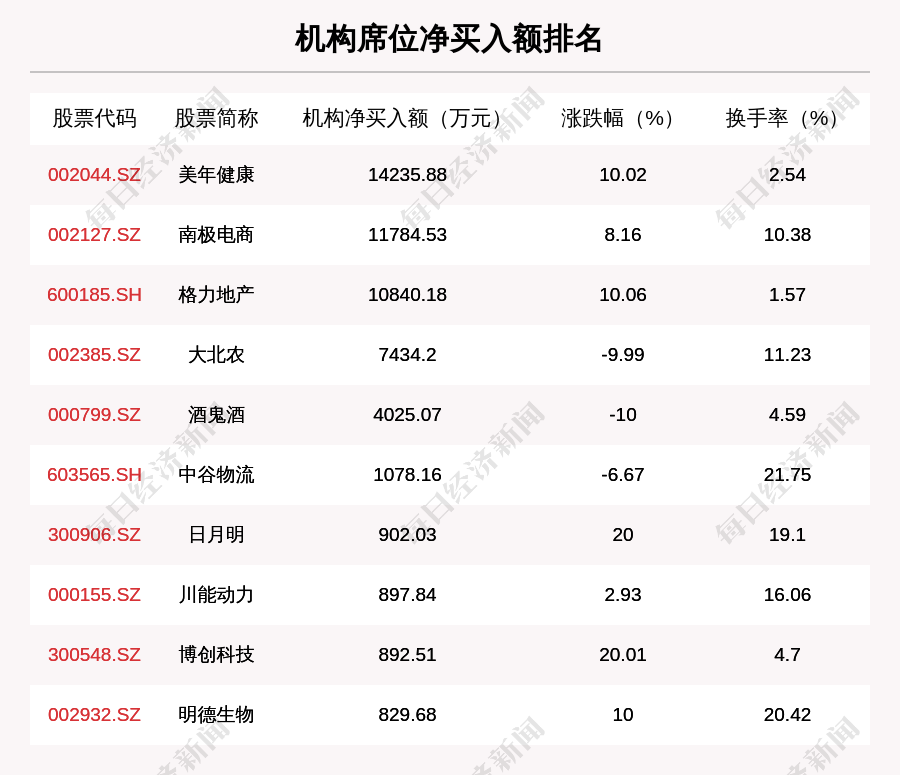The height and width of the screenshot is (775, 900).
Task: Open stock code 002932.SZ
Action: pyautogui.click(x=95, y=715)
